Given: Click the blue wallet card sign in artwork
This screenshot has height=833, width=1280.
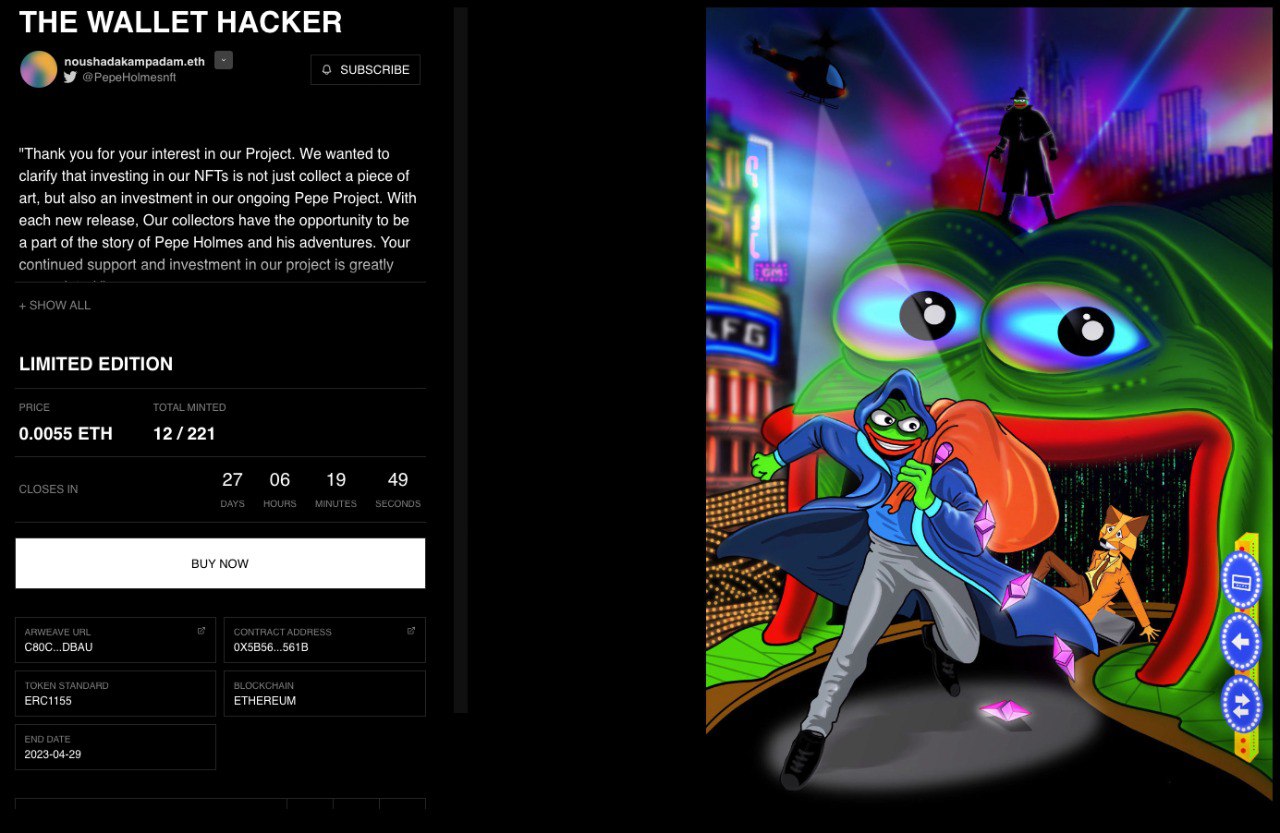Looking at the screenshot, I should (x=1241, y=580).
